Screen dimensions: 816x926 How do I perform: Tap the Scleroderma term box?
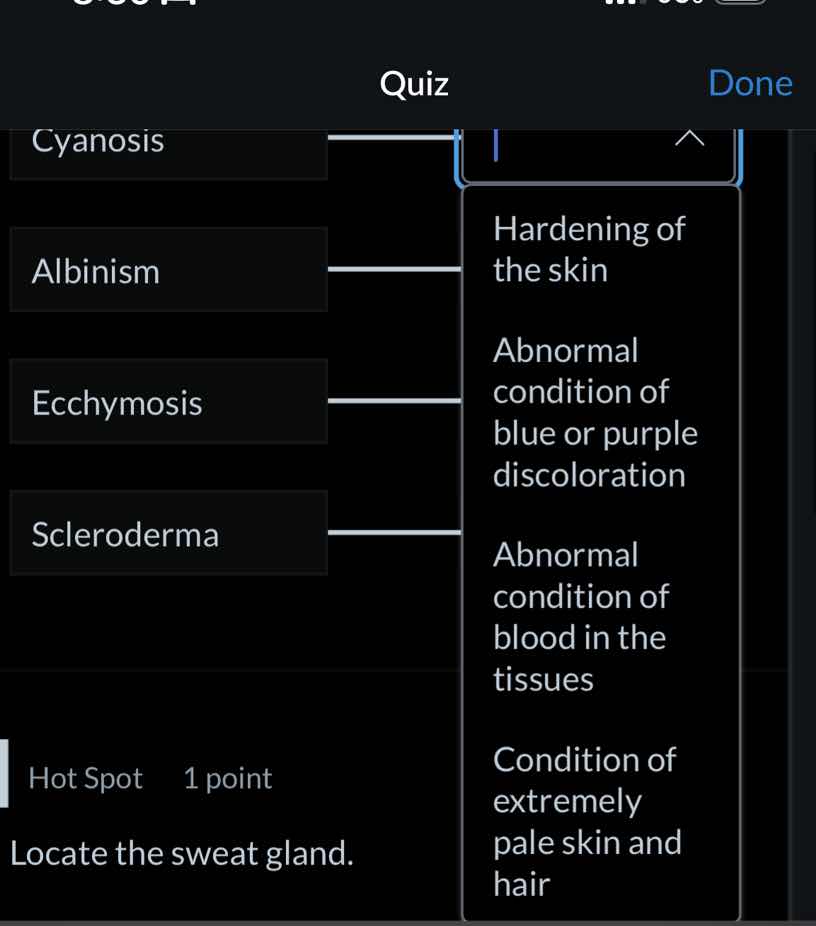pos(168,533)
